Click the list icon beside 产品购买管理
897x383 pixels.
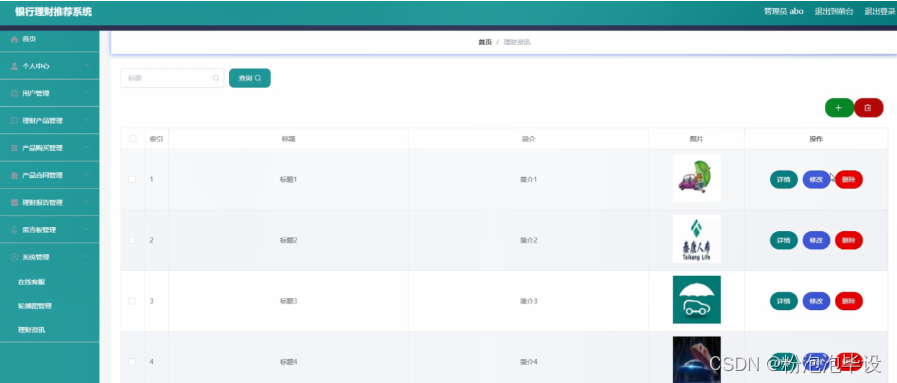coord(15,148)
